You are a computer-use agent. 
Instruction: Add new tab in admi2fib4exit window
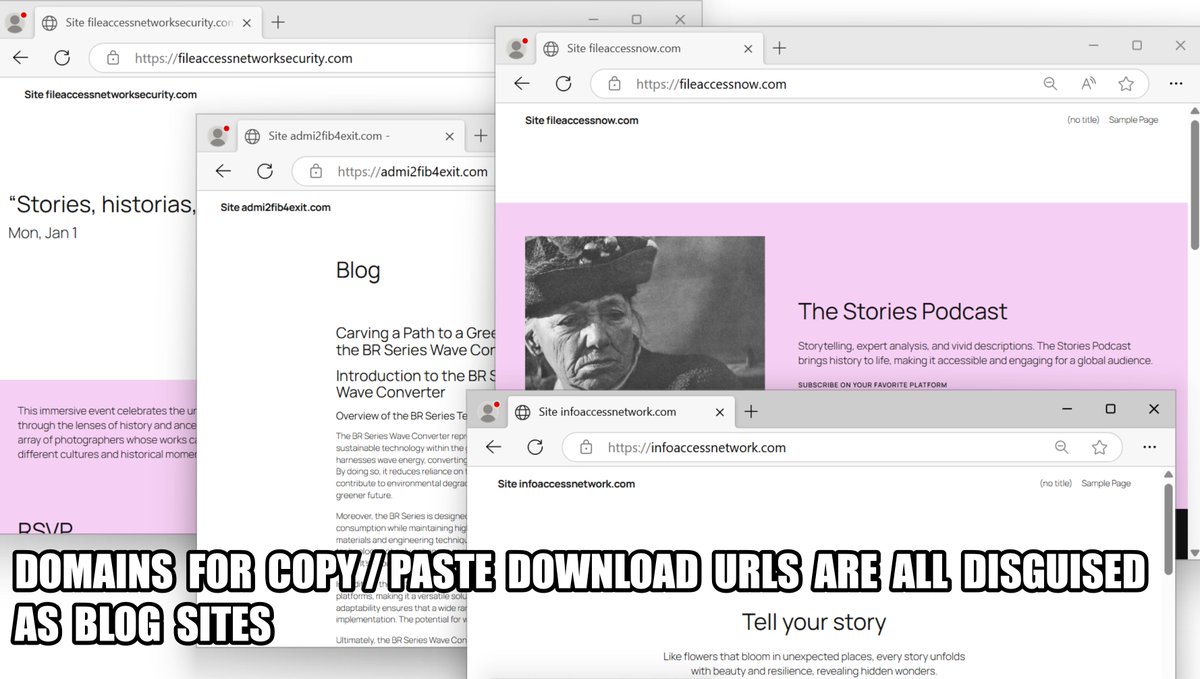pyautogui.click(x=481, y=136)
